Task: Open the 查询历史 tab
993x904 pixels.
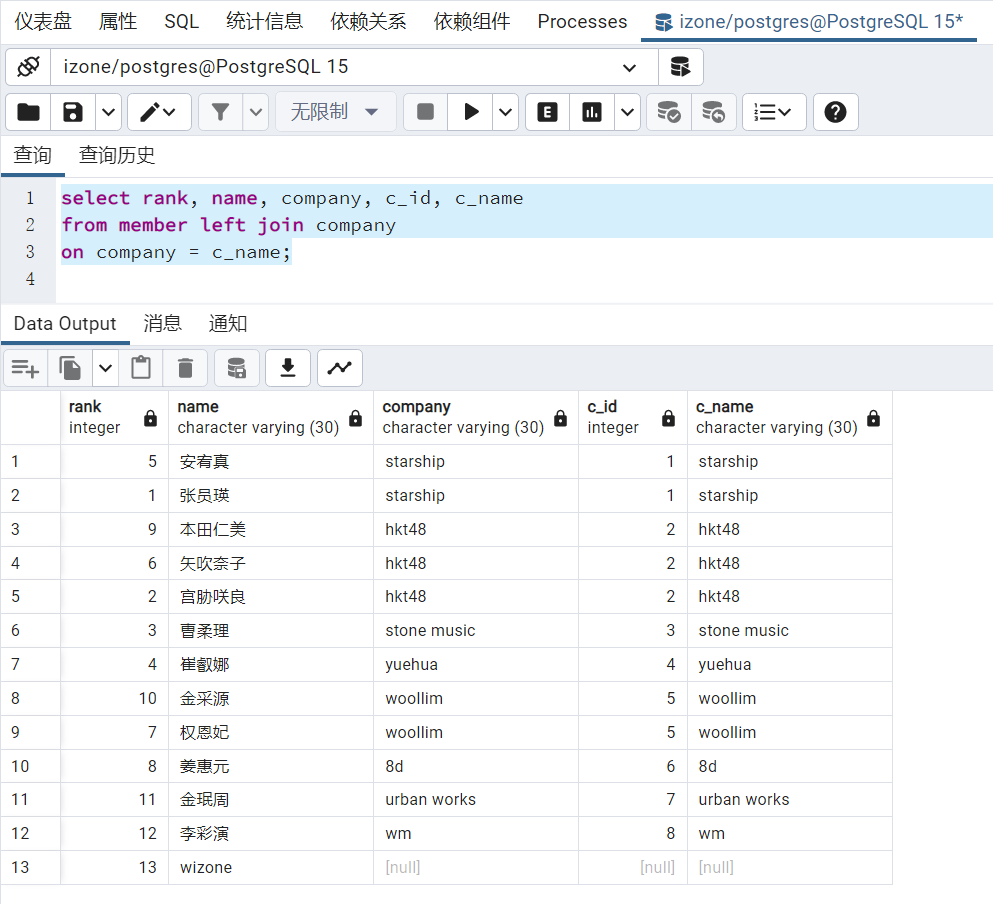Action: (x=117, y=155)
